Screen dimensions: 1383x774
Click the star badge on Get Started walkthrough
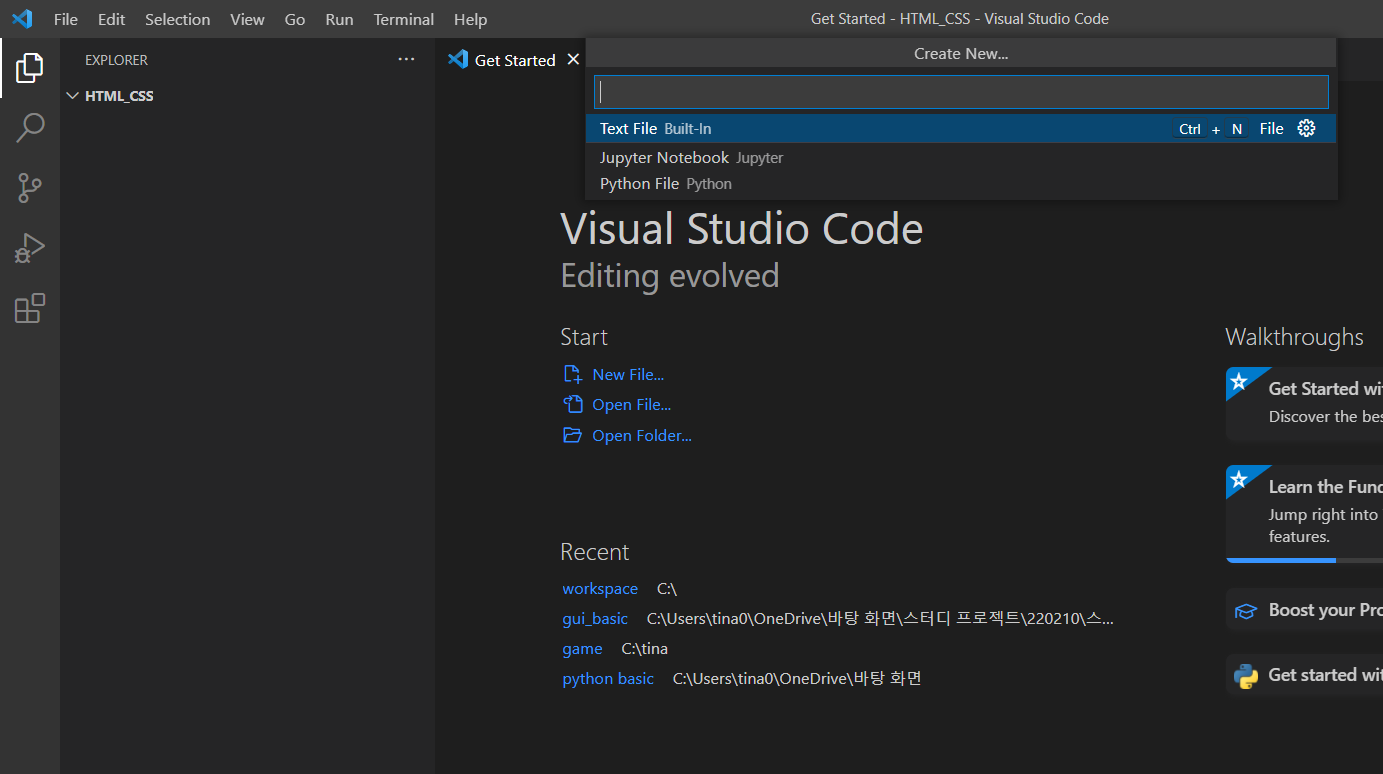(x=1239, y=380)
